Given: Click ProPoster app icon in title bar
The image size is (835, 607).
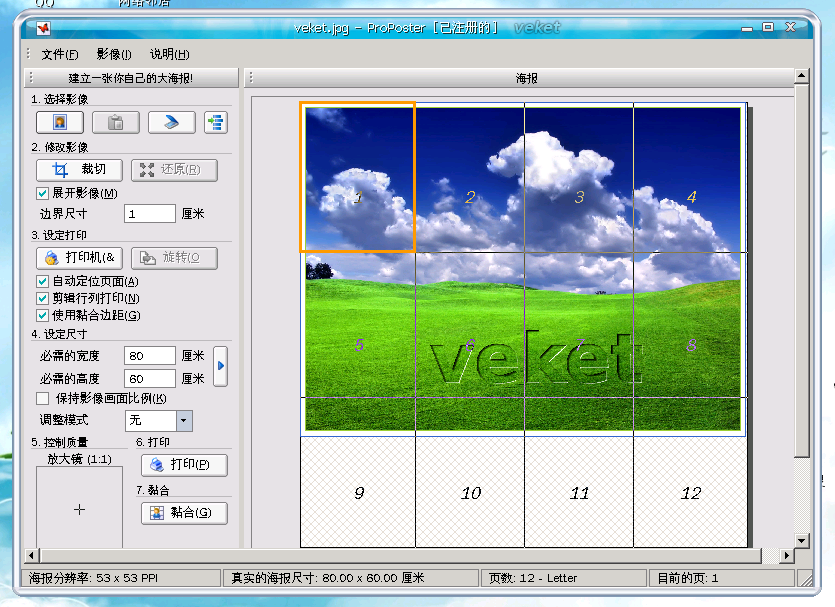Looking at the screenshot, I should point(44,28).
